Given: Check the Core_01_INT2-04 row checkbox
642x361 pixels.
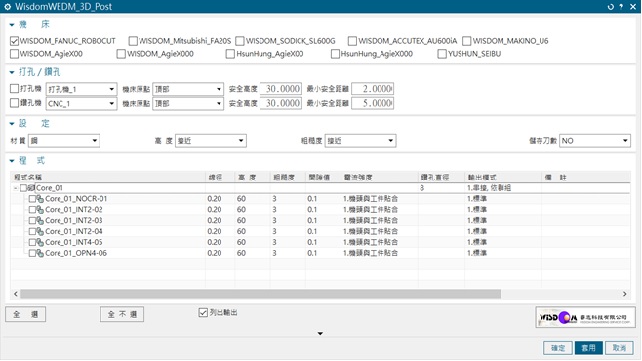Looking at the screenshot, I should [x=32, y=231].
